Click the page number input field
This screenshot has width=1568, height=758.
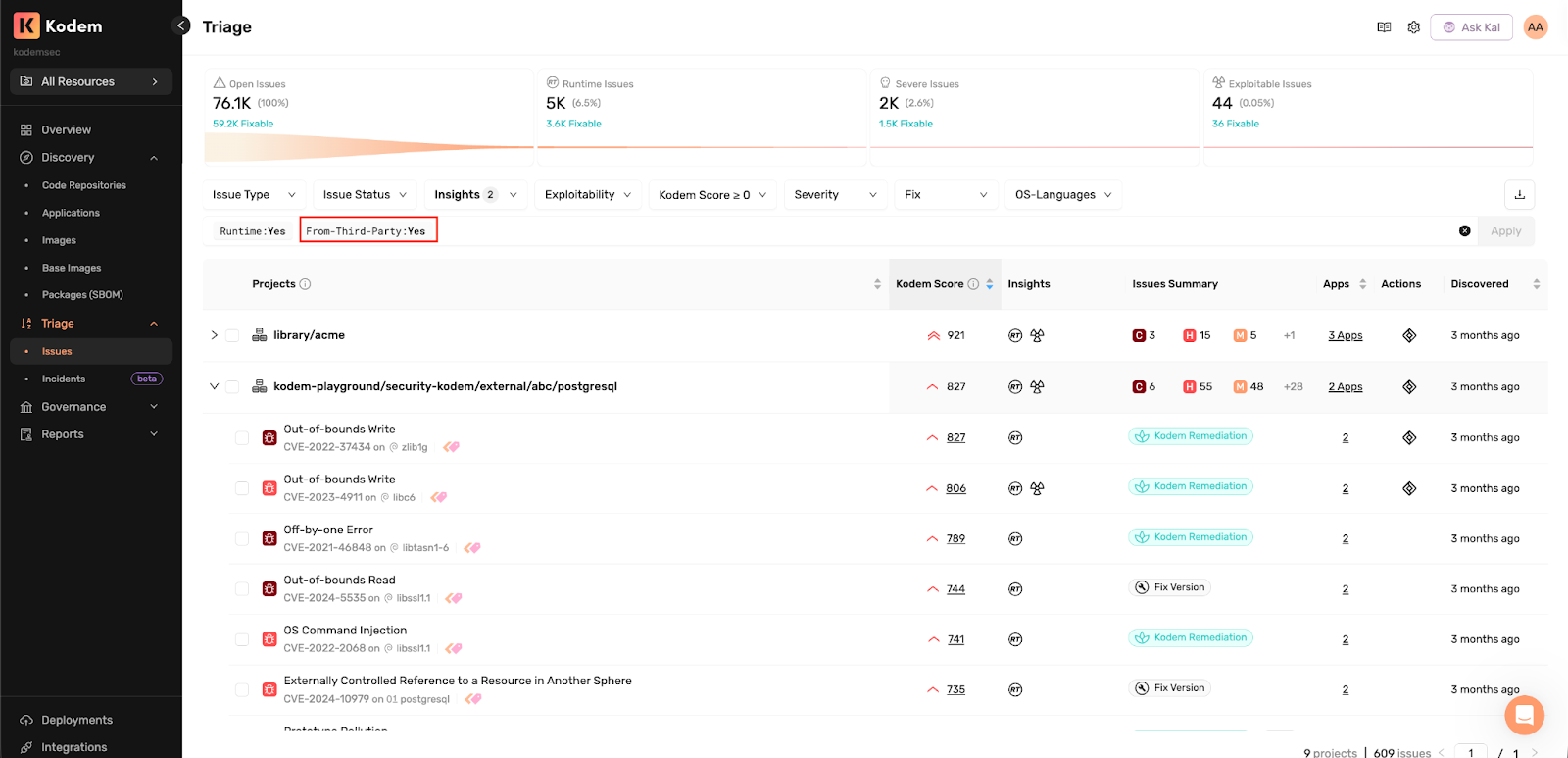[1470, 753]
